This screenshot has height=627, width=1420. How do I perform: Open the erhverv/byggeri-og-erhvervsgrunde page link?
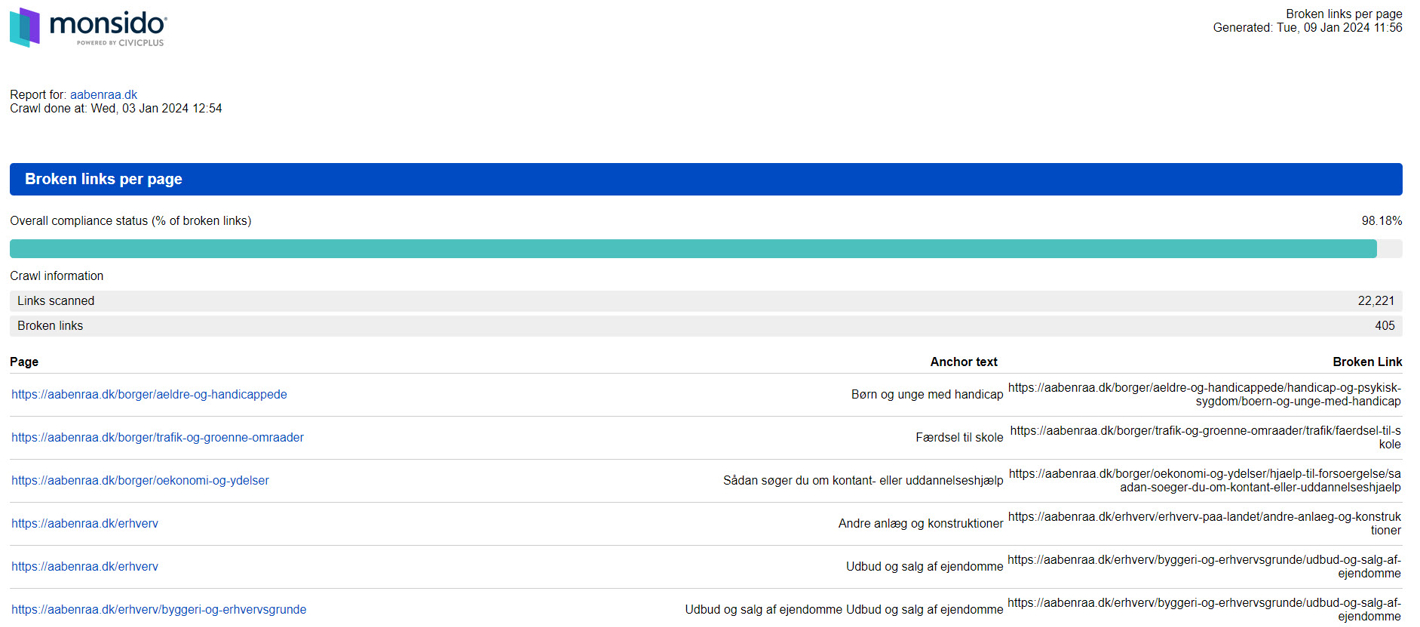(159, 610)
